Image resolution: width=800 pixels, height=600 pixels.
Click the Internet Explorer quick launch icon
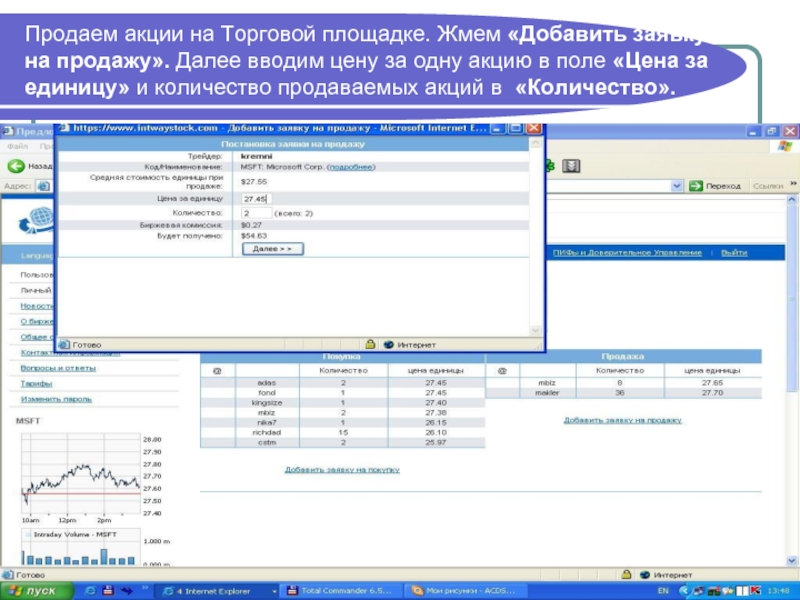pyautogui.click(x=91, y=591)
